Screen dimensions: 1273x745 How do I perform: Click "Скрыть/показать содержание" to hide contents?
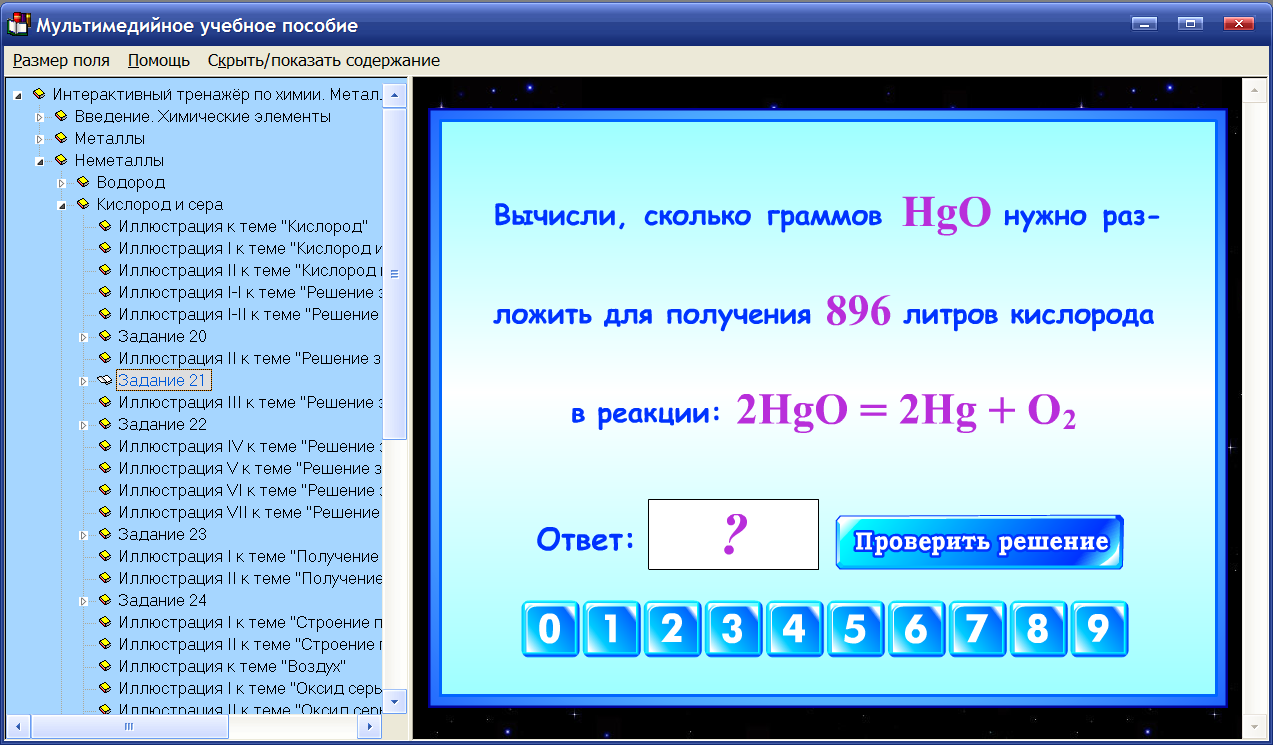pyautogui.click(x=322, y=60)
